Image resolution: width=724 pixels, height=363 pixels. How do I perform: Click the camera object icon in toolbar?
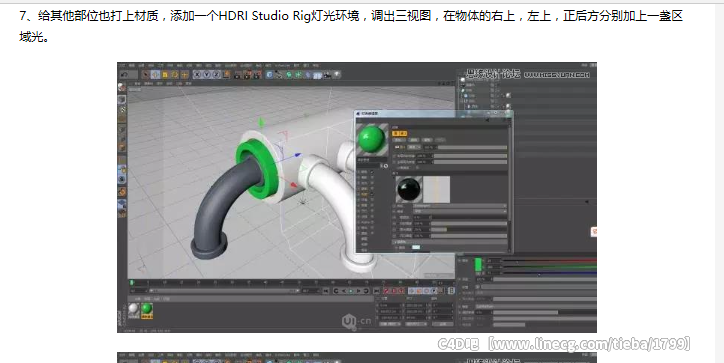point(327,74)
